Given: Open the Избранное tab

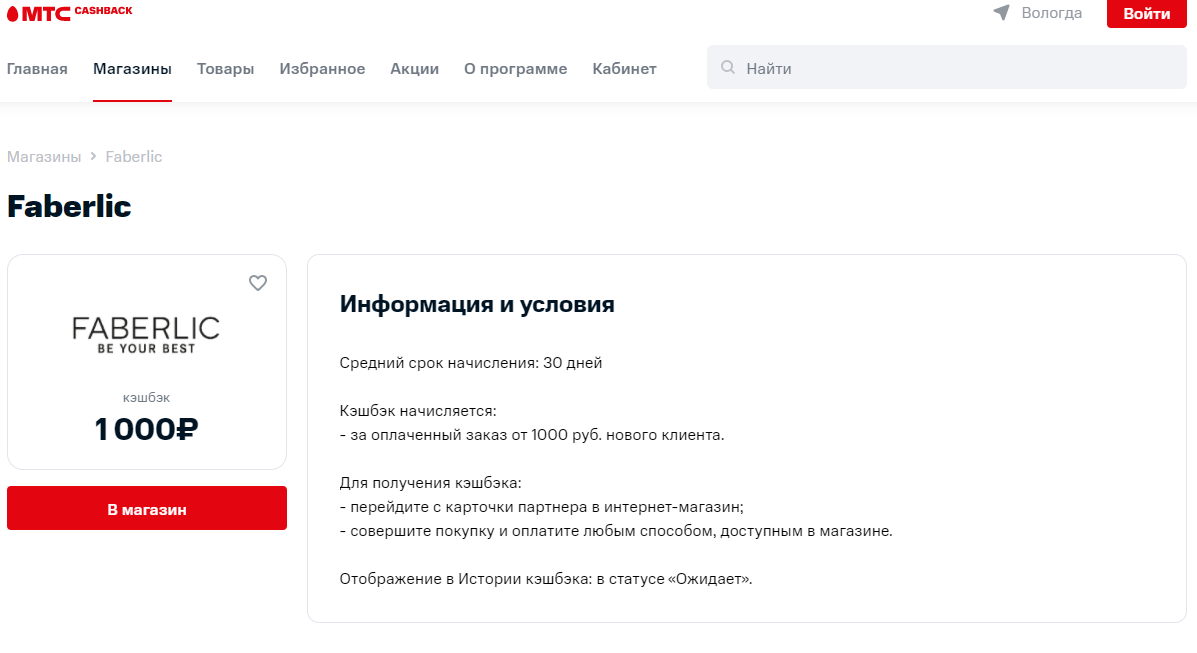Looking at the screenshot, I should pos(322,69).
